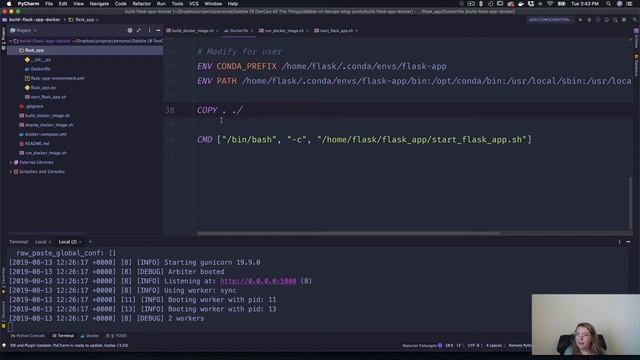Click the Material Palenight theme status widget

click(422, 345)
